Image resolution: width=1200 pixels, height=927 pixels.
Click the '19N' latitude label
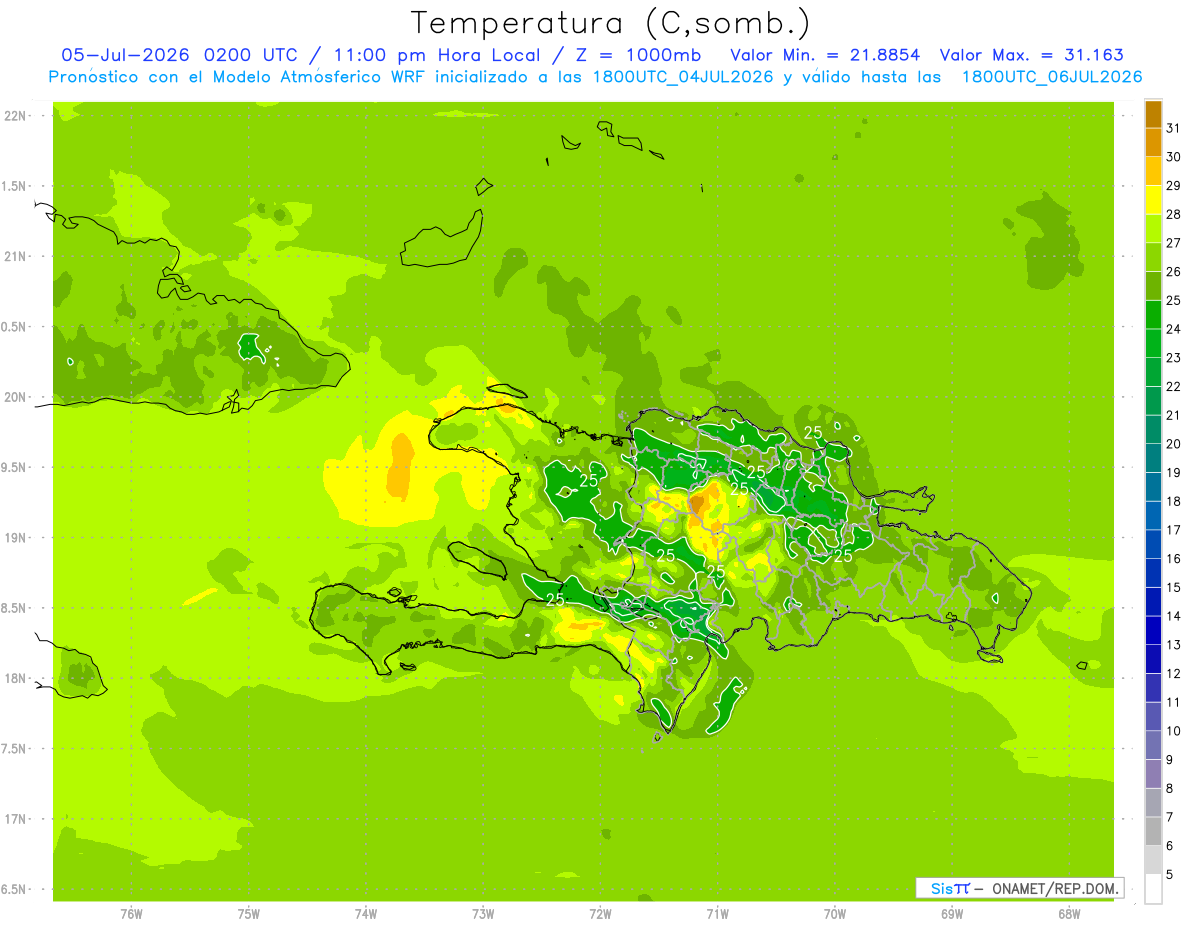[16, 538]
